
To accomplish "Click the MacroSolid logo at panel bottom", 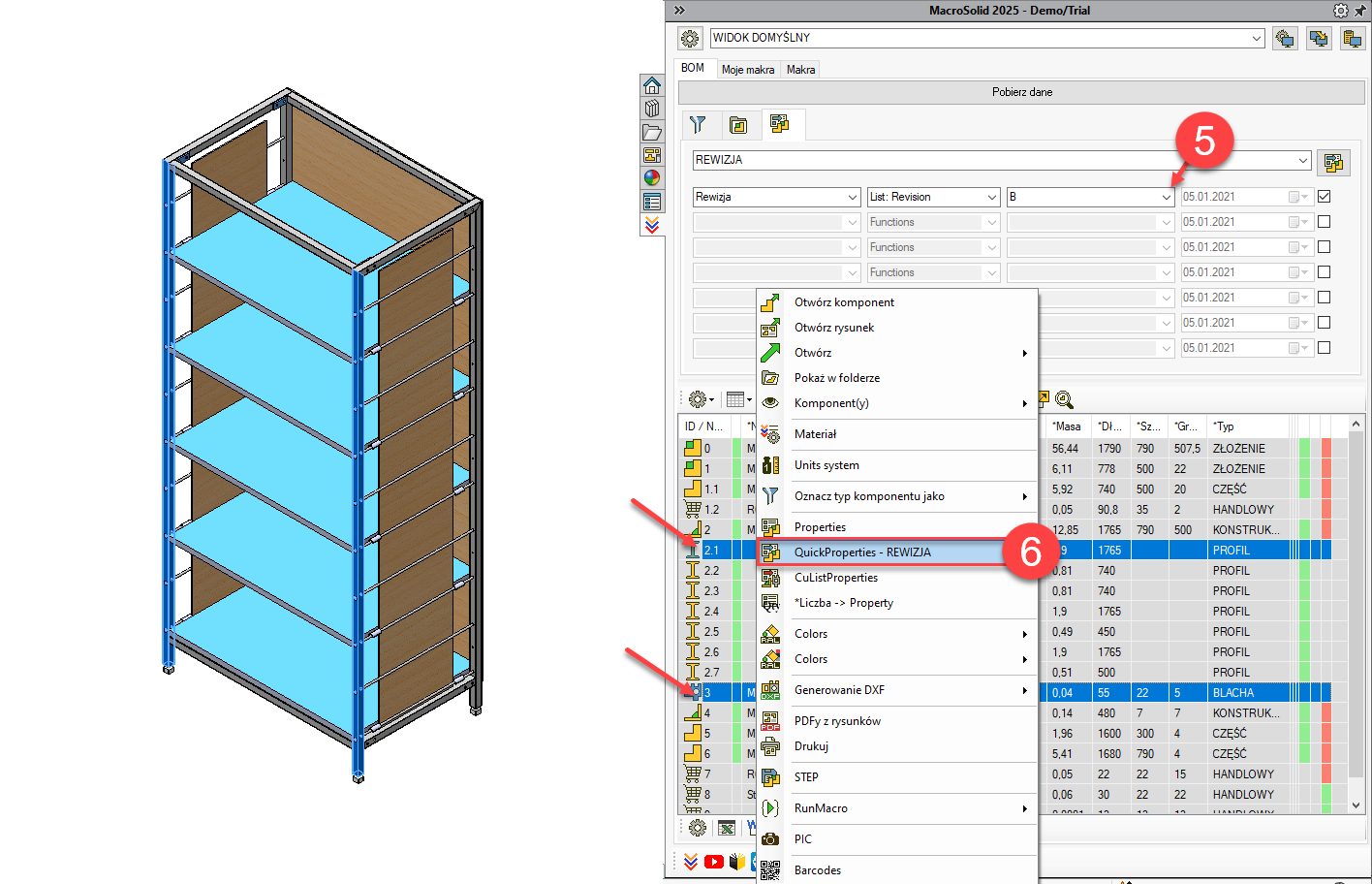I will click(x=691, y=862).
